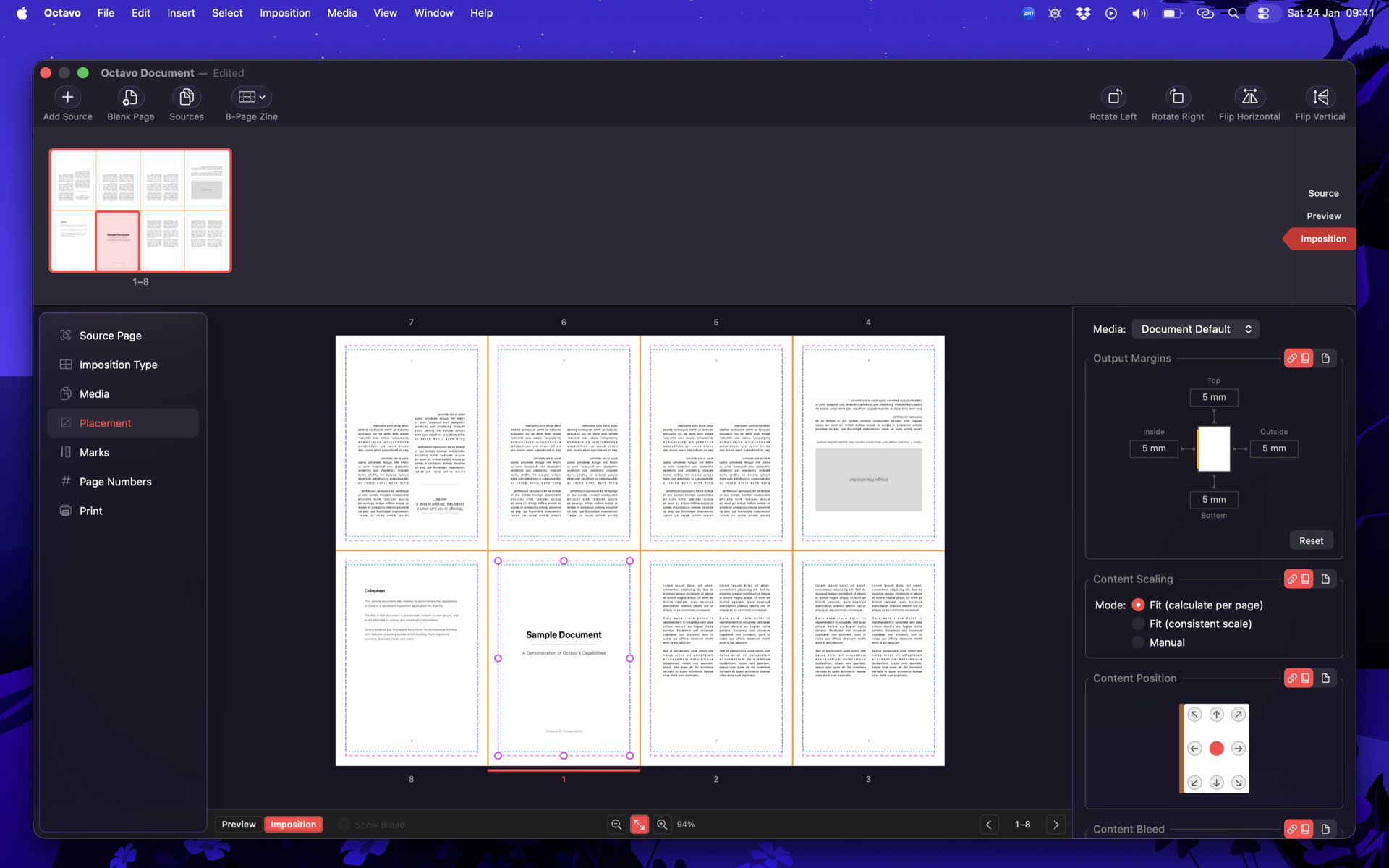Click the Rotate Left icon
Viewport: 1389px width, 868px height.
(1113, 97)
